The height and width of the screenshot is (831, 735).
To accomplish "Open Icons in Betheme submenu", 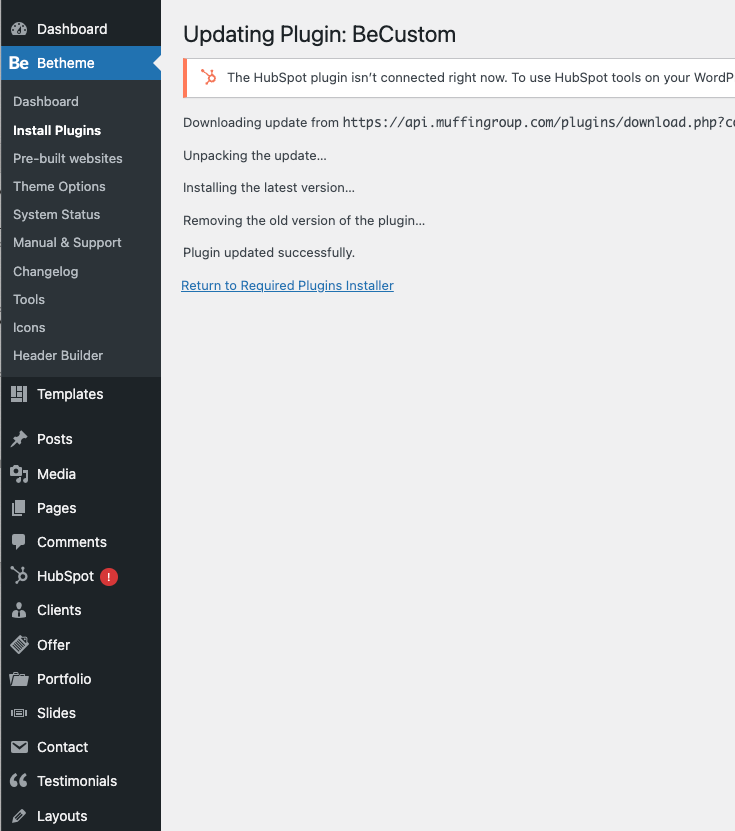I will coord(29,328).
